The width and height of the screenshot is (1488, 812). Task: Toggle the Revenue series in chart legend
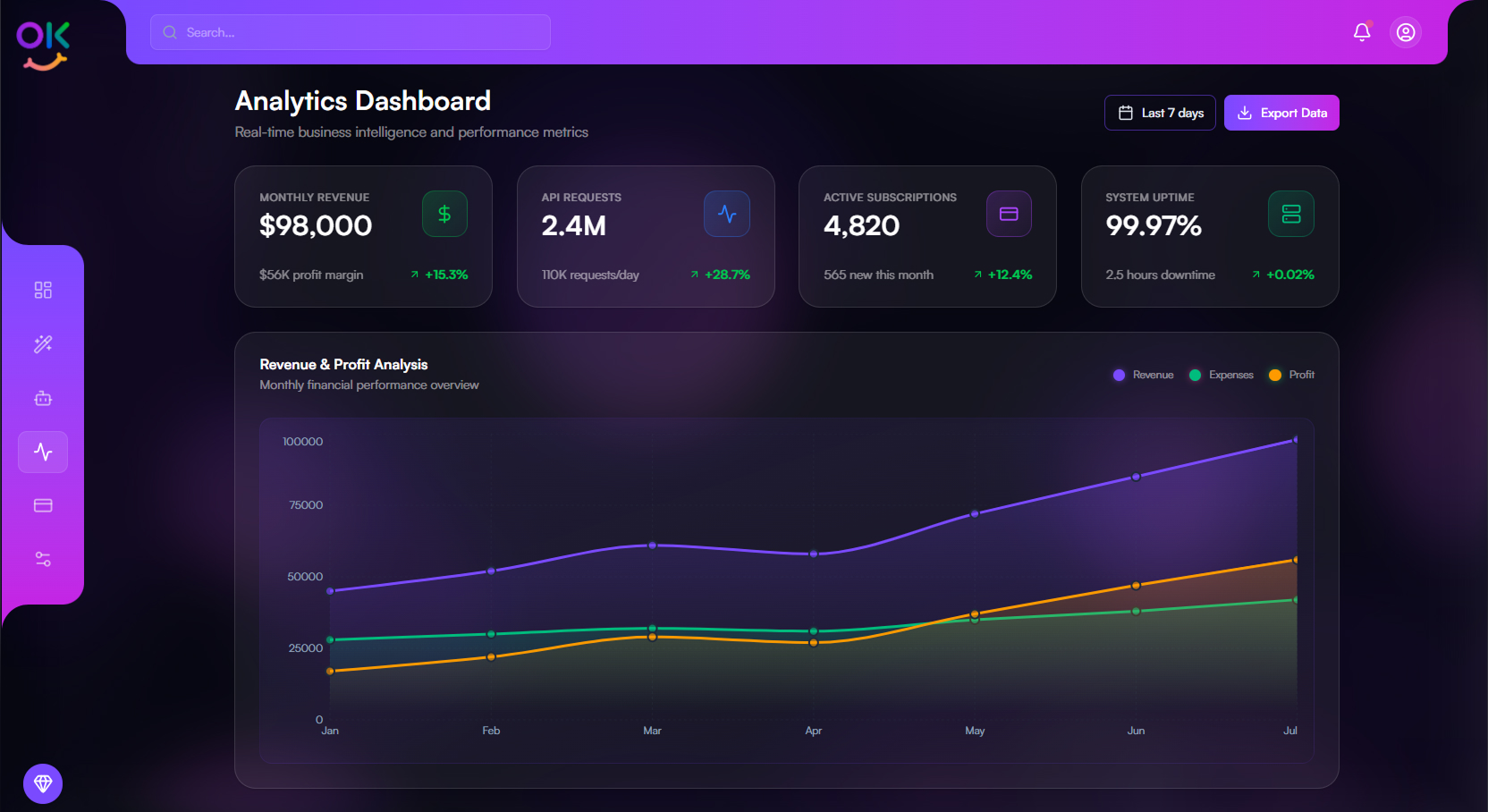click(x=1143, y=375)
